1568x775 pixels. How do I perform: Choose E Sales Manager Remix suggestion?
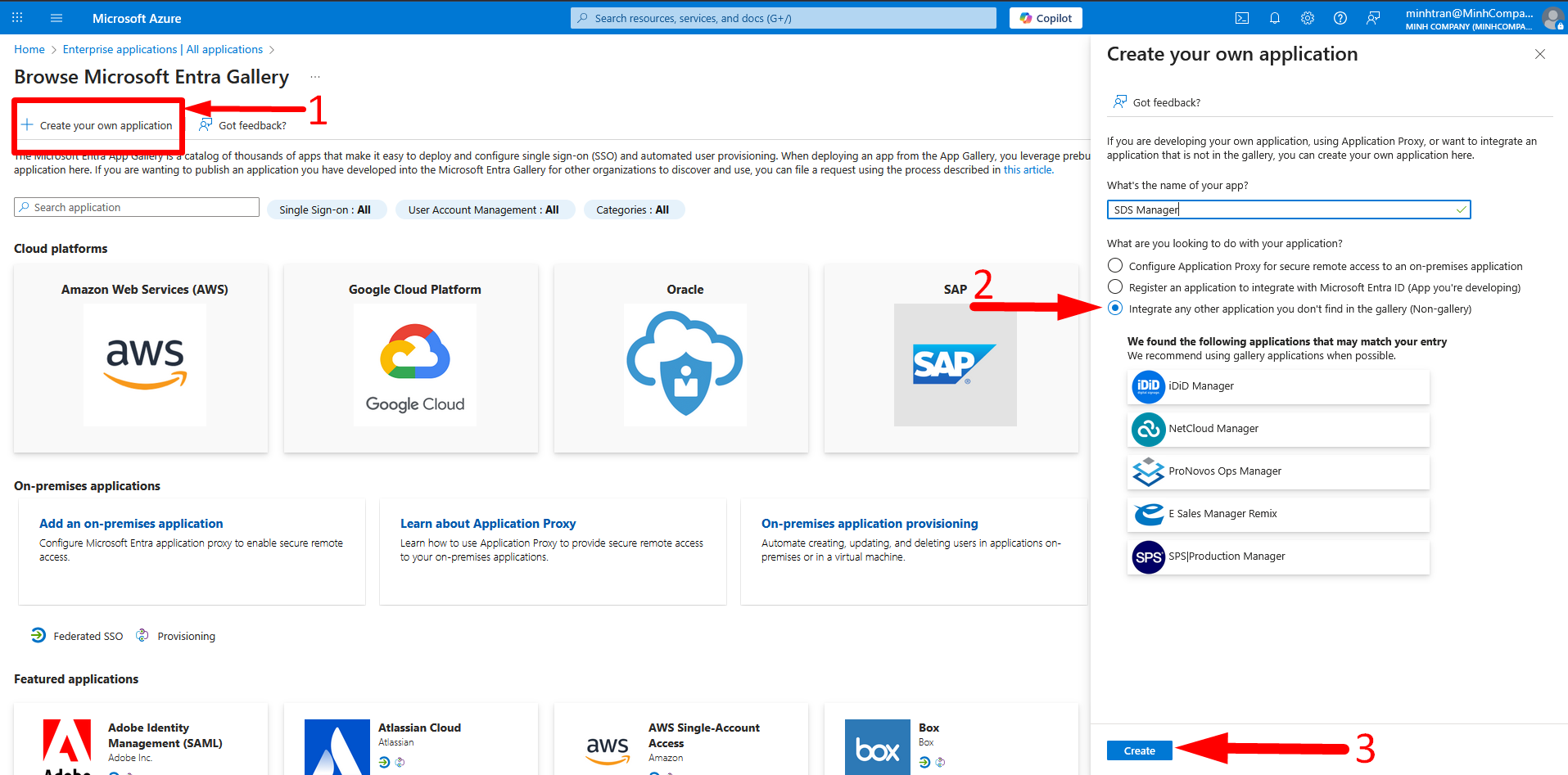(1278, 514)
